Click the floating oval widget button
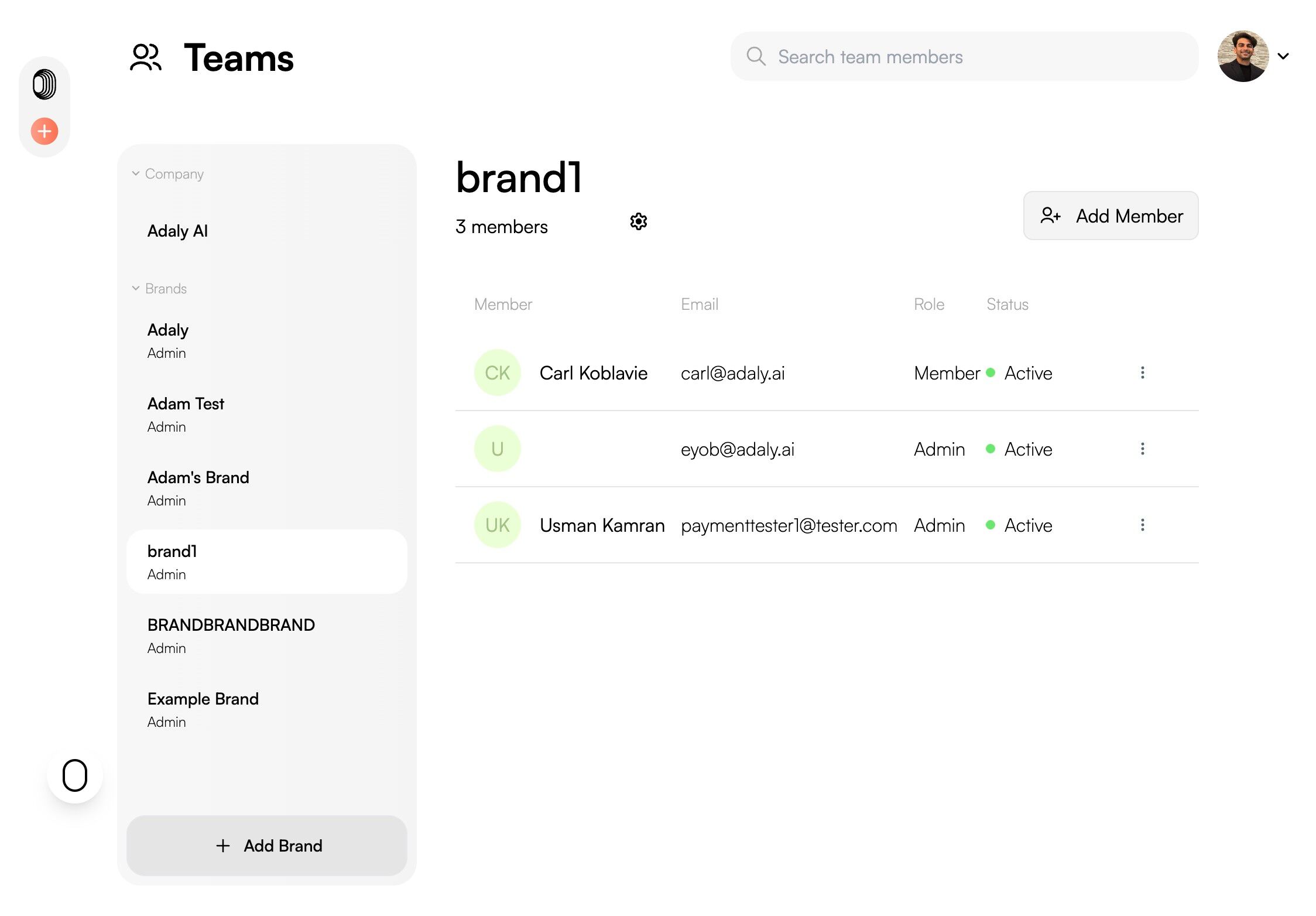The image size is (1316, 916). point(75,775)
